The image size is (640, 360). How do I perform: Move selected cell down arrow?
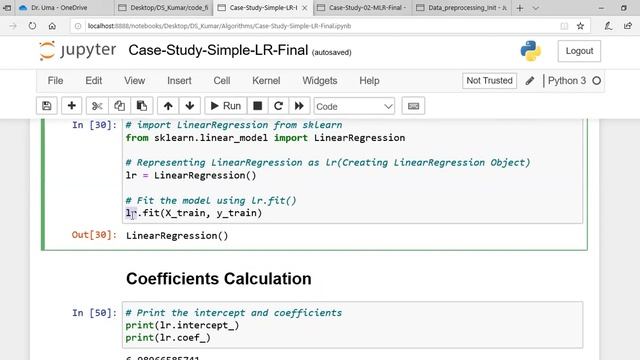pos(190,106)
